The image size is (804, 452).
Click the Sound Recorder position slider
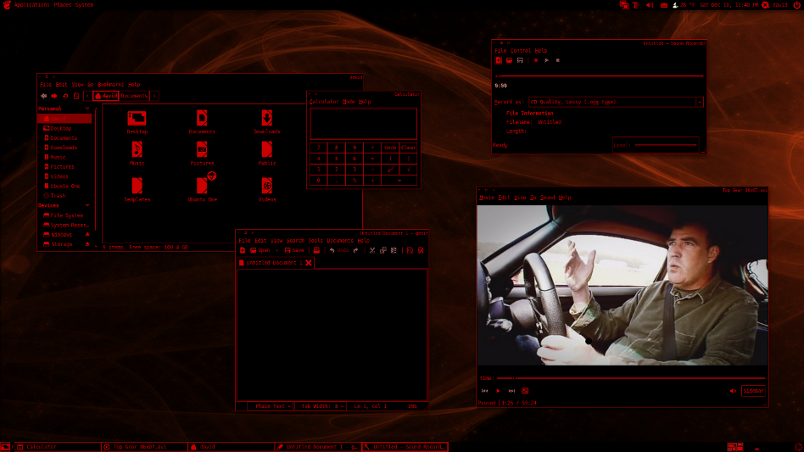599,76
